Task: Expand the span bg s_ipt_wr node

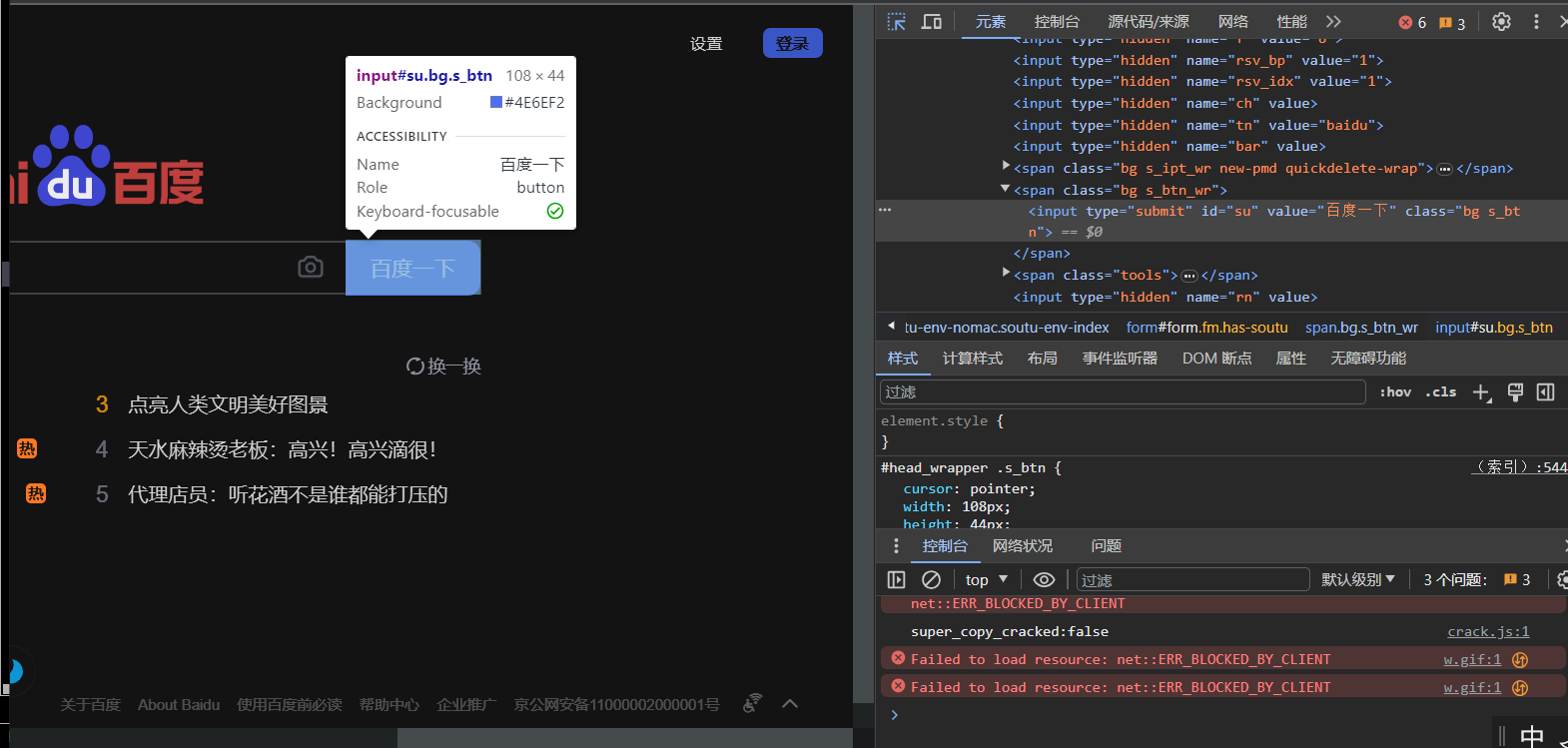Action: click(1006, 167)
